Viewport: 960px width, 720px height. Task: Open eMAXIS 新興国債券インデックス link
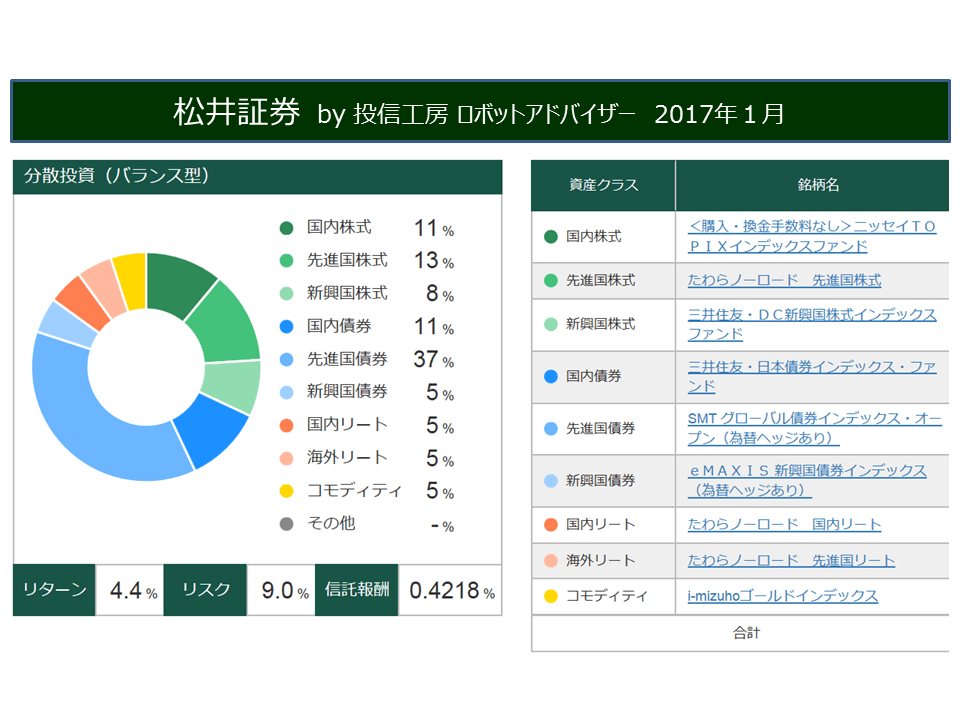coord(807,481)
